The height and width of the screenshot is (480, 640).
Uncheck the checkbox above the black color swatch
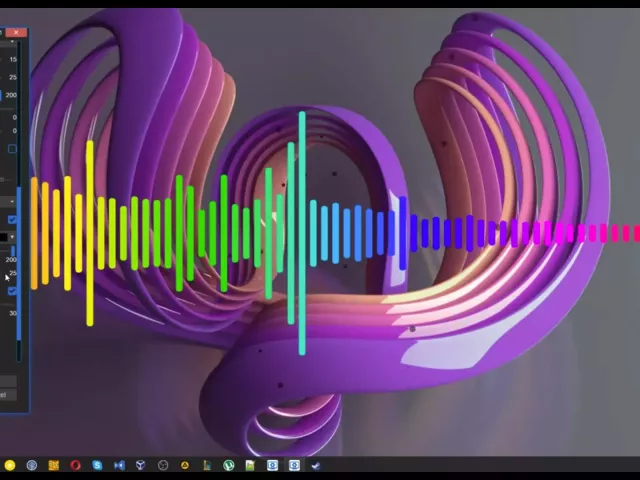tap(12, 220)
